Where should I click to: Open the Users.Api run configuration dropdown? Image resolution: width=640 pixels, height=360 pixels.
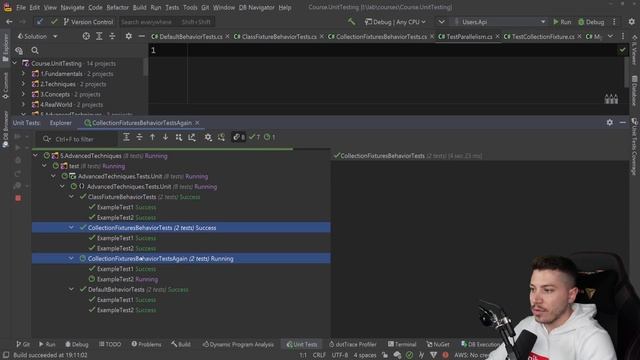pos(500,22)
